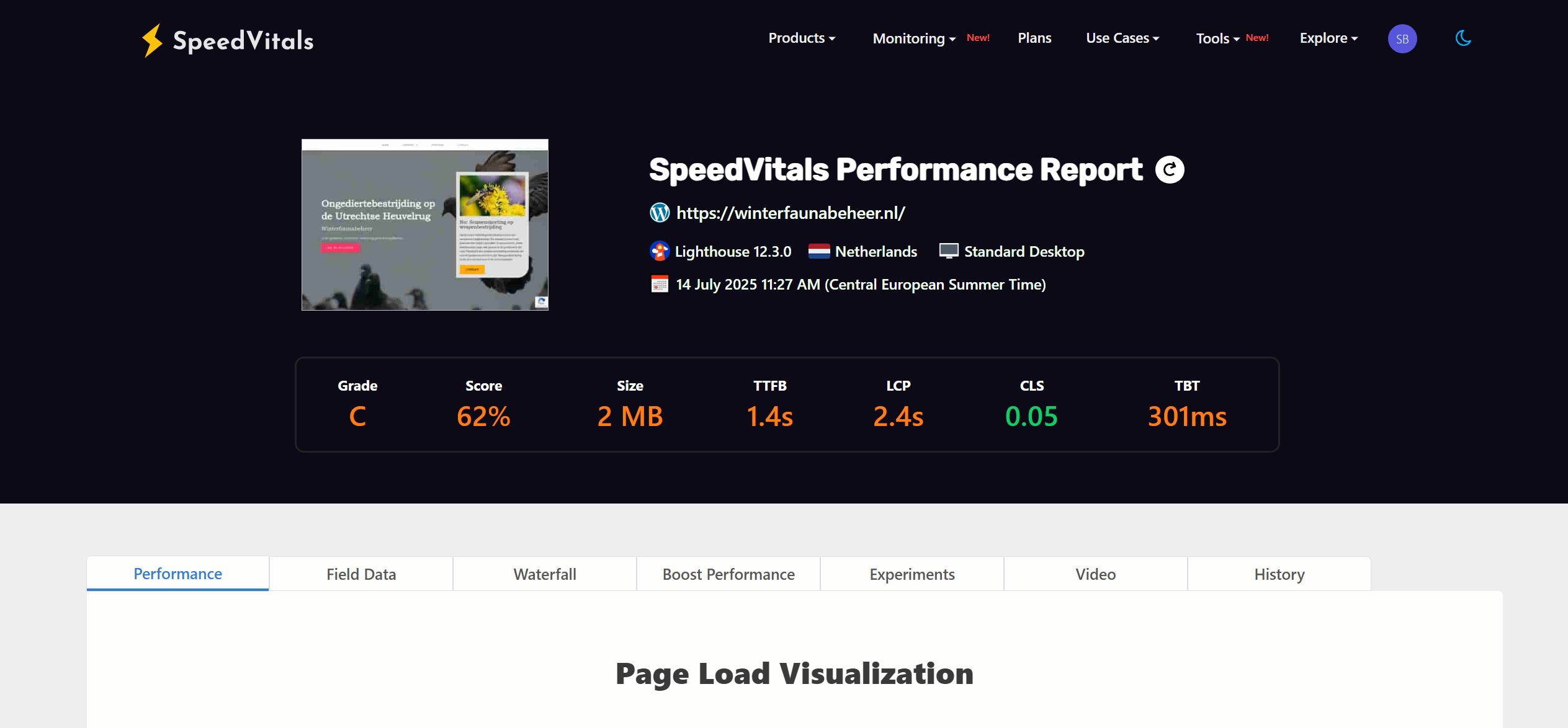Switch to the Video tab
This screenshot has width=1568, height=728.
1096,574
